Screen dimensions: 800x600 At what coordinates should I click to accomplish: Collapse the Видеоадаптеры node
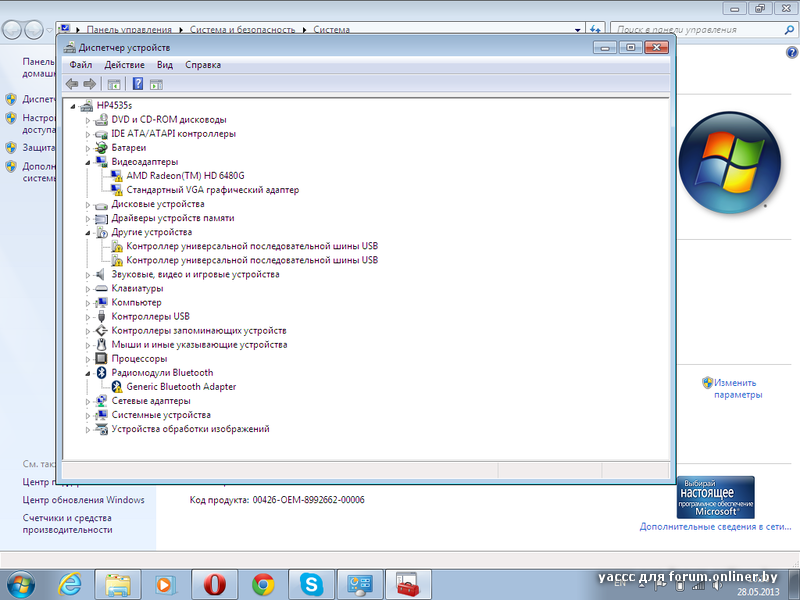pyautogui.click(x=88, y=162)
